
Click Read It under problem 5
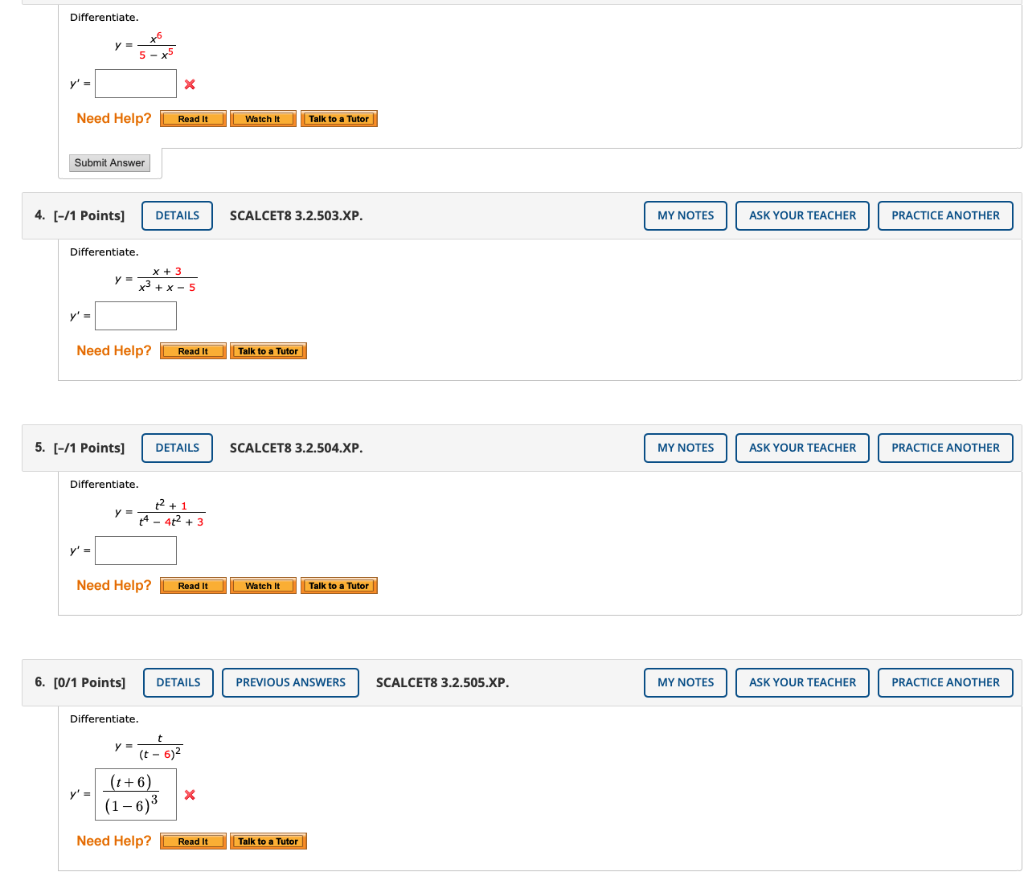192,585
